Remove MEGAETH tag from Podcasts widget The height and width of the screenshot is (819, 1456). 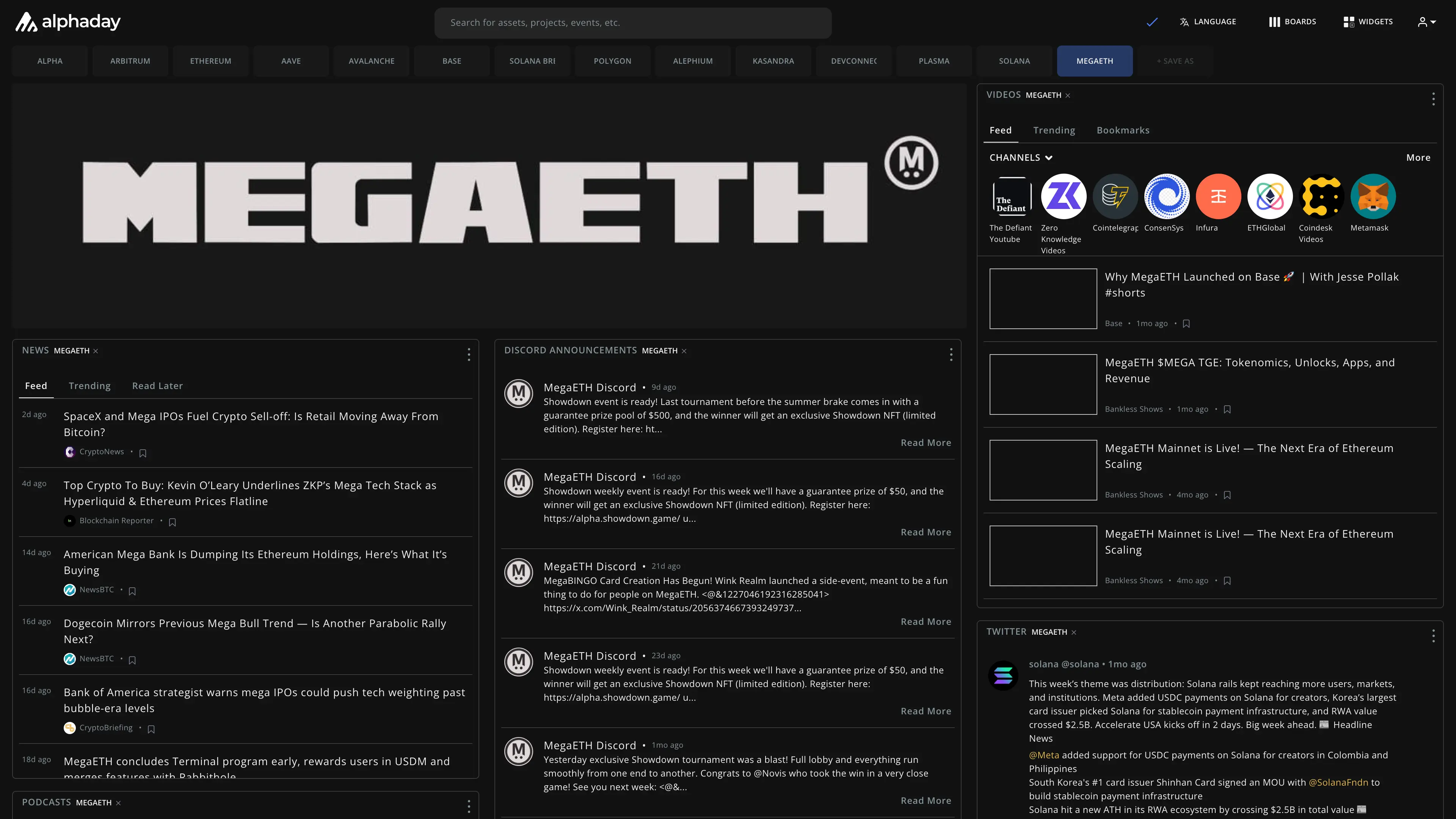[118, 803]
